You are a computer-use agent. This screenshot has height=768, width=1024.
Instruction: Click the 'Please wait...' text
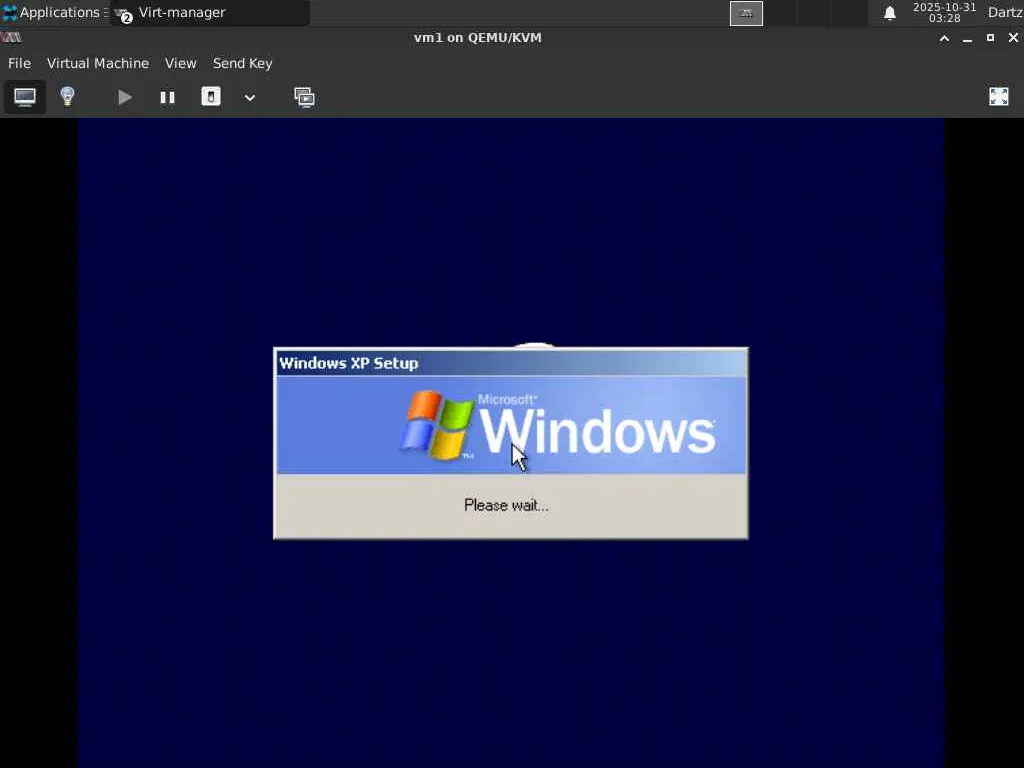click(x=506, y=505)
